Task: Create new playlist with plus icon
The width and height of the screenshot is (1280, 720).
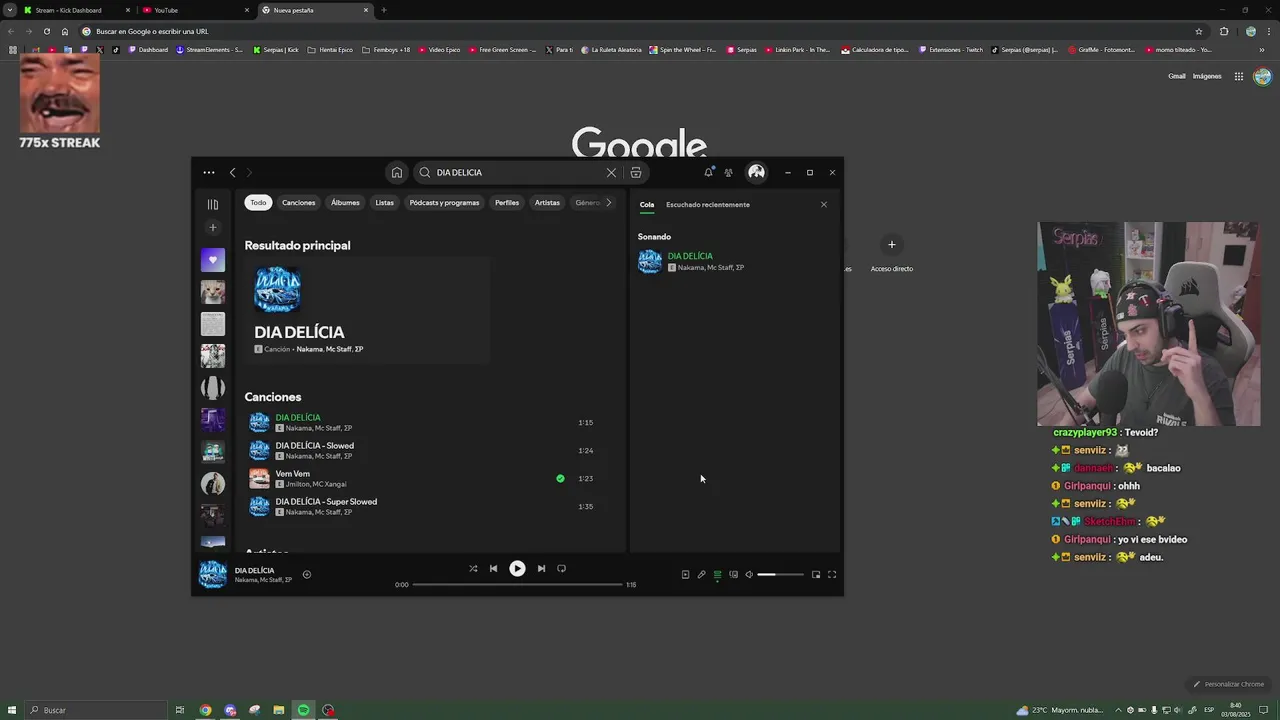Action: click(x=212, y=228)
